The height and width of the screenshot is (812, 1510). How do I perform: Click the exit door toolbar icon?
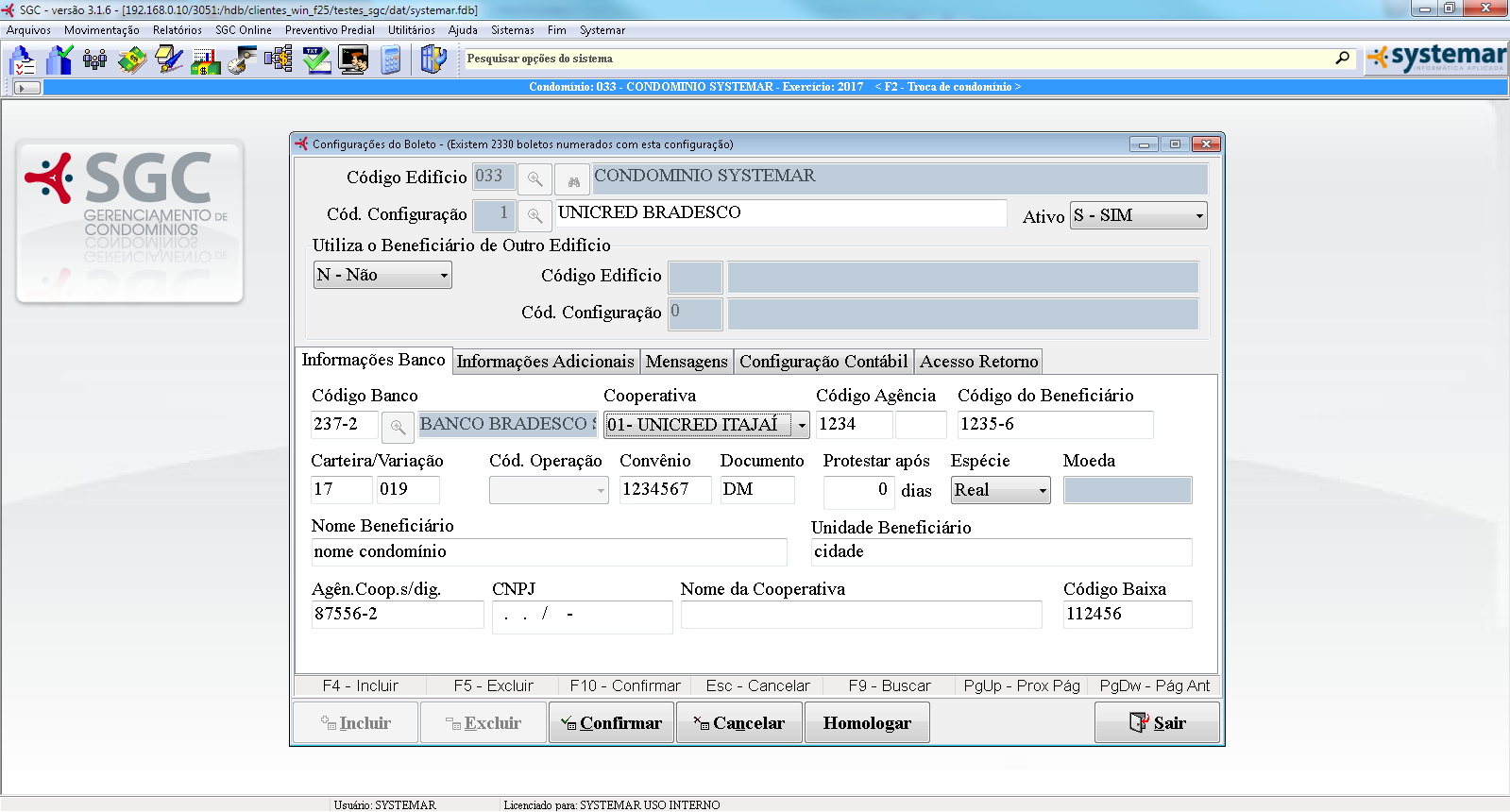[433, 60]
